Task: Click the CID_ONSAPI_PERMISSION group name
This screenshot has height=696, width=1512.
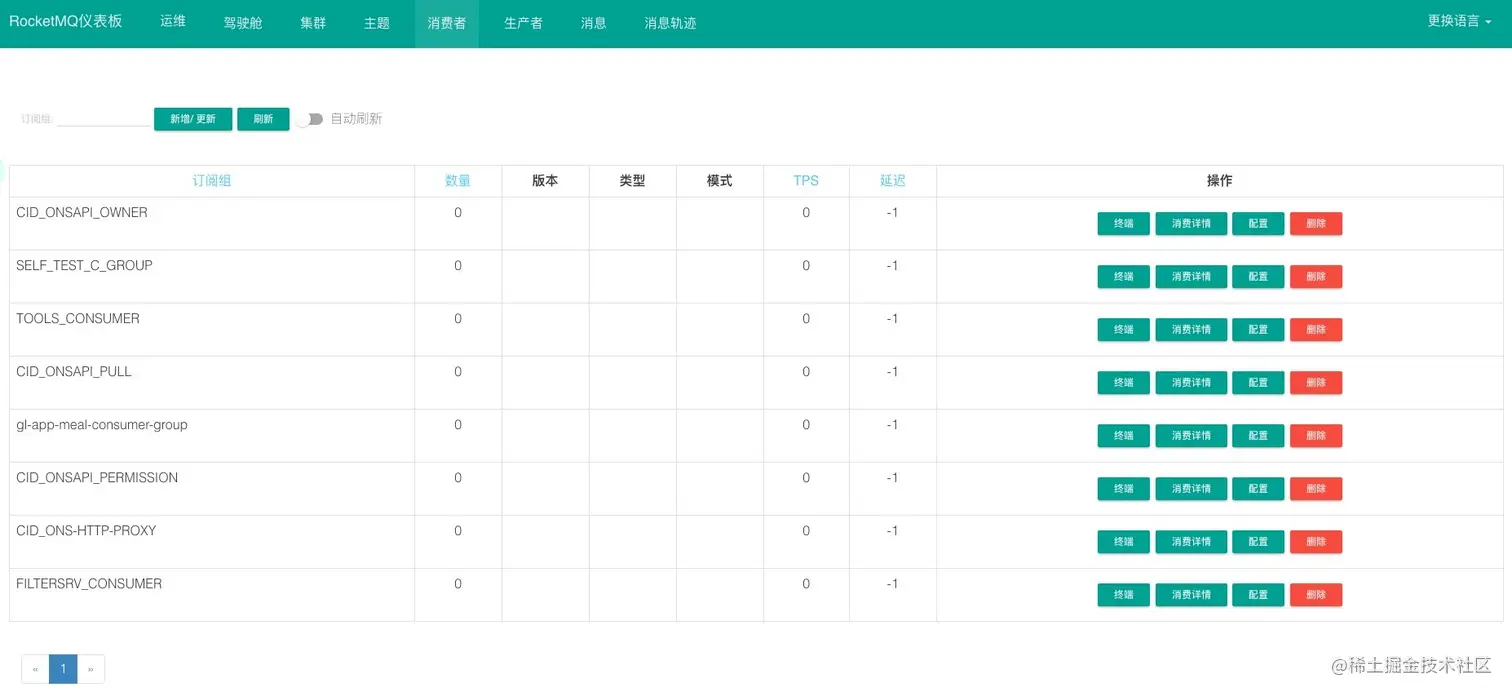Action: (97, 478)
